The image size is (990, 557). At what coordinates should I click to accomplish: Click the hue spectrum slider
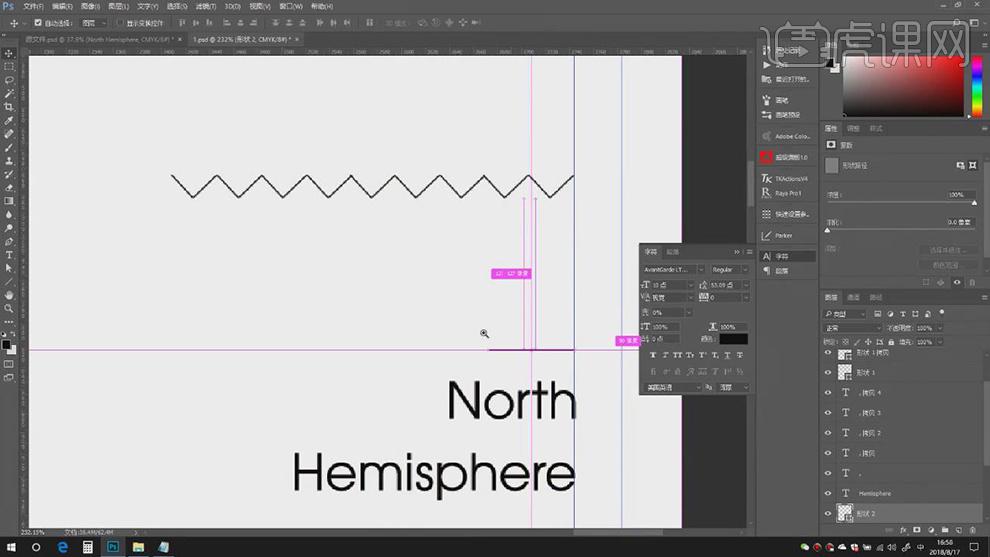tap(977, 85)
